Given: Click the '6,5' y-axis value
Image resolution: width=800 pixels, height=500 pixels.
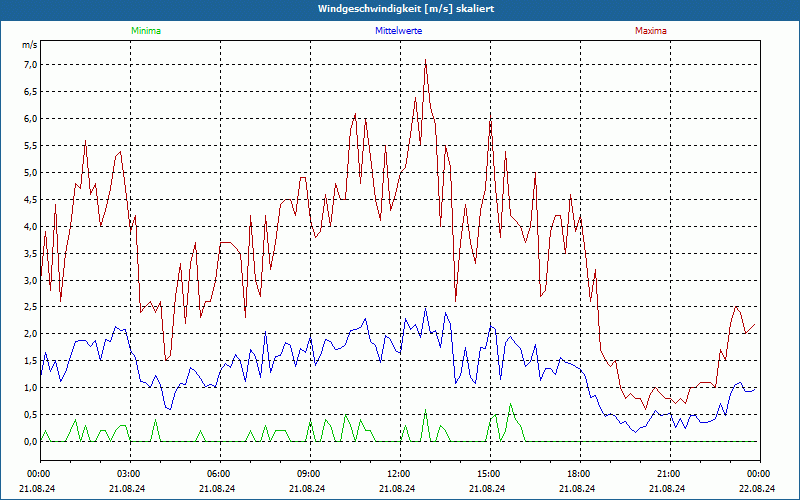Looking at the screenshot, I should click(31, 91).
